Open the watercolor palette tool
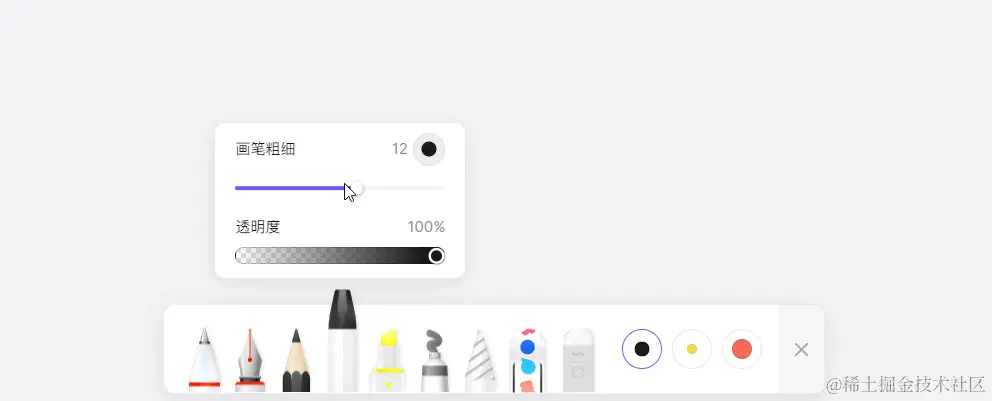992x401 pixels. click(527, 359)
